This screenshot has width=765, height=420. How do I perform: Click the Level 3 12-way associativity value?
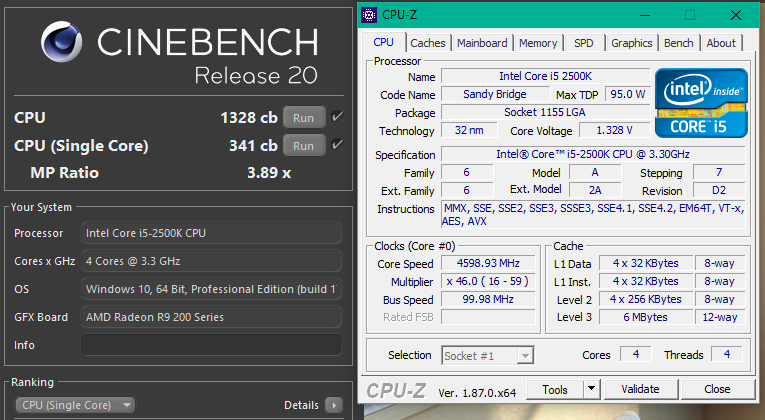pyautogui.click(x=720, y=317)
